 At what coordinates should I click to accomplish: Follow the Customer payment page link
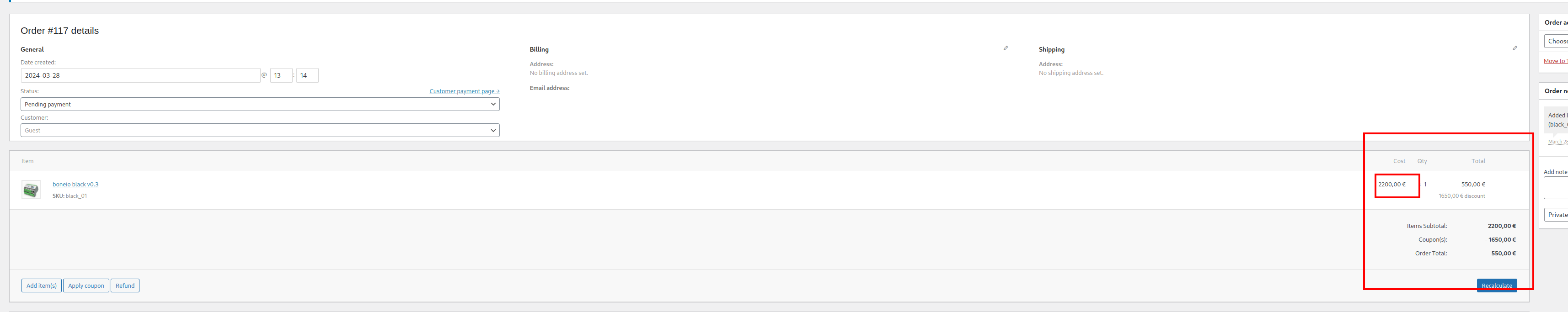click(465, 91)
